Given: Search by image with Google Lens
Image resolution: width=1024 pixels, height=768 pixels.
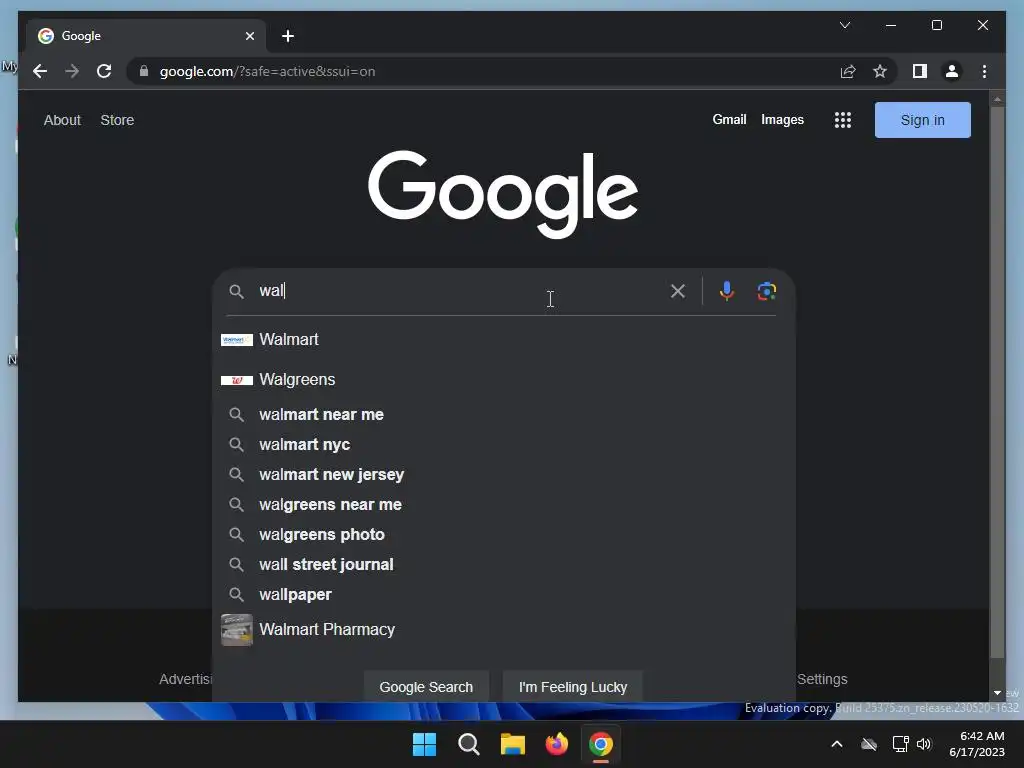Looking at the screenshot, I should [767, 291].
